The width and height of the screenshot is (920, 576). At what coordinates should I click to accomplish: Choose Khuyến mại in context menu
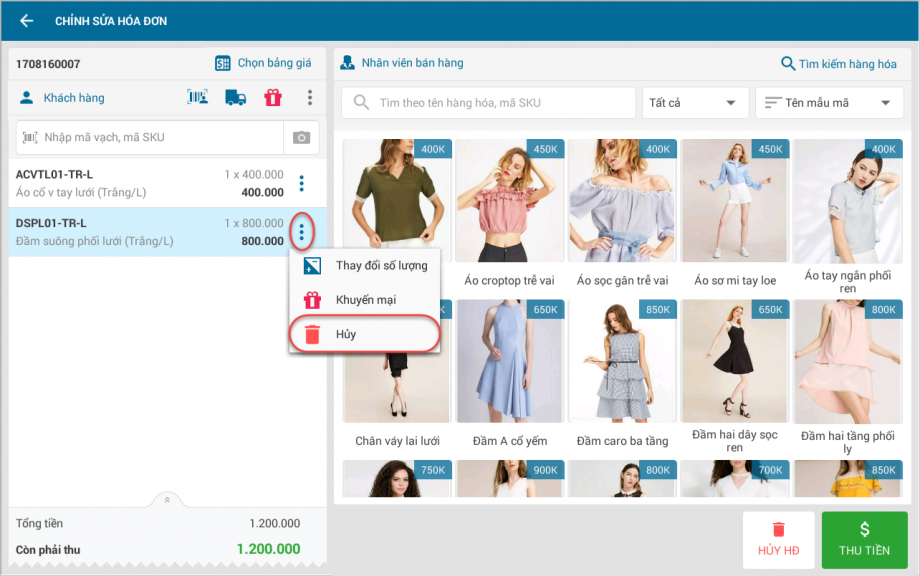(x=365, y=300)
